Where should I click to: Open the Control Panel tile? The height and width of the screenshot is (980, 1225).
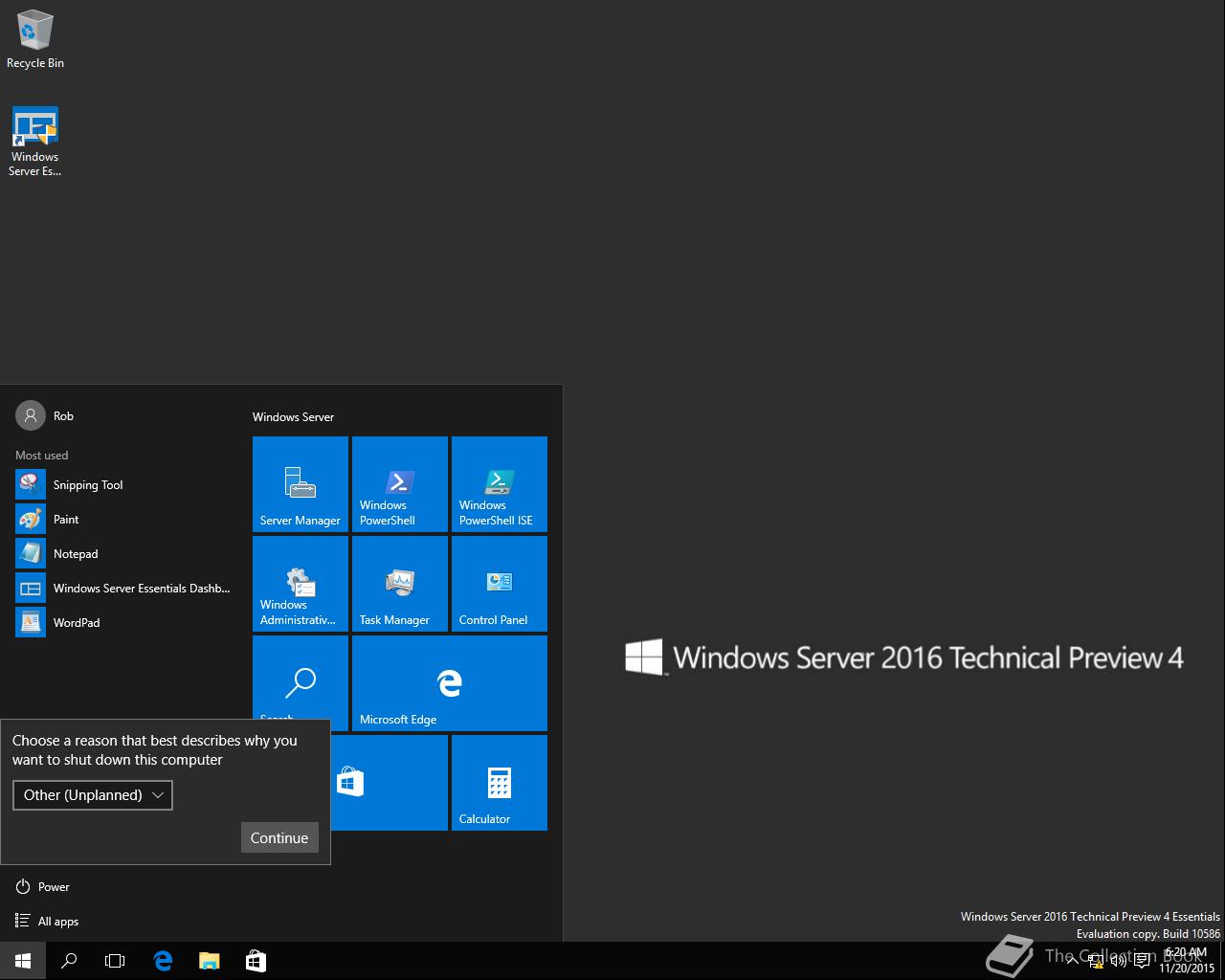click(500, 584)
